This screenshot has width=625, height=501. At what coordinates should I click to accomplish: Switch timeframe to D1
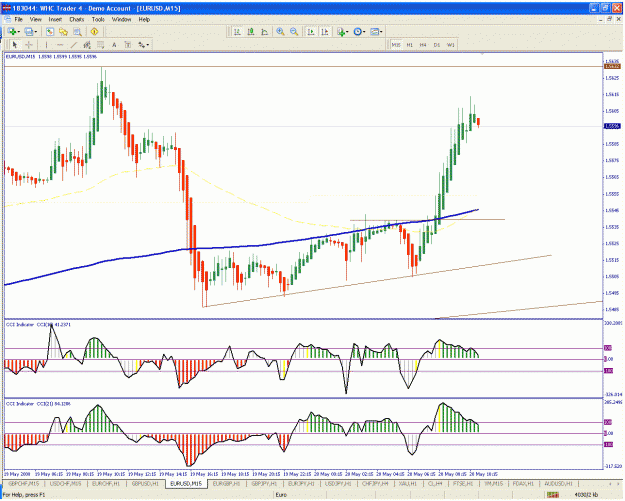[437, 45]
